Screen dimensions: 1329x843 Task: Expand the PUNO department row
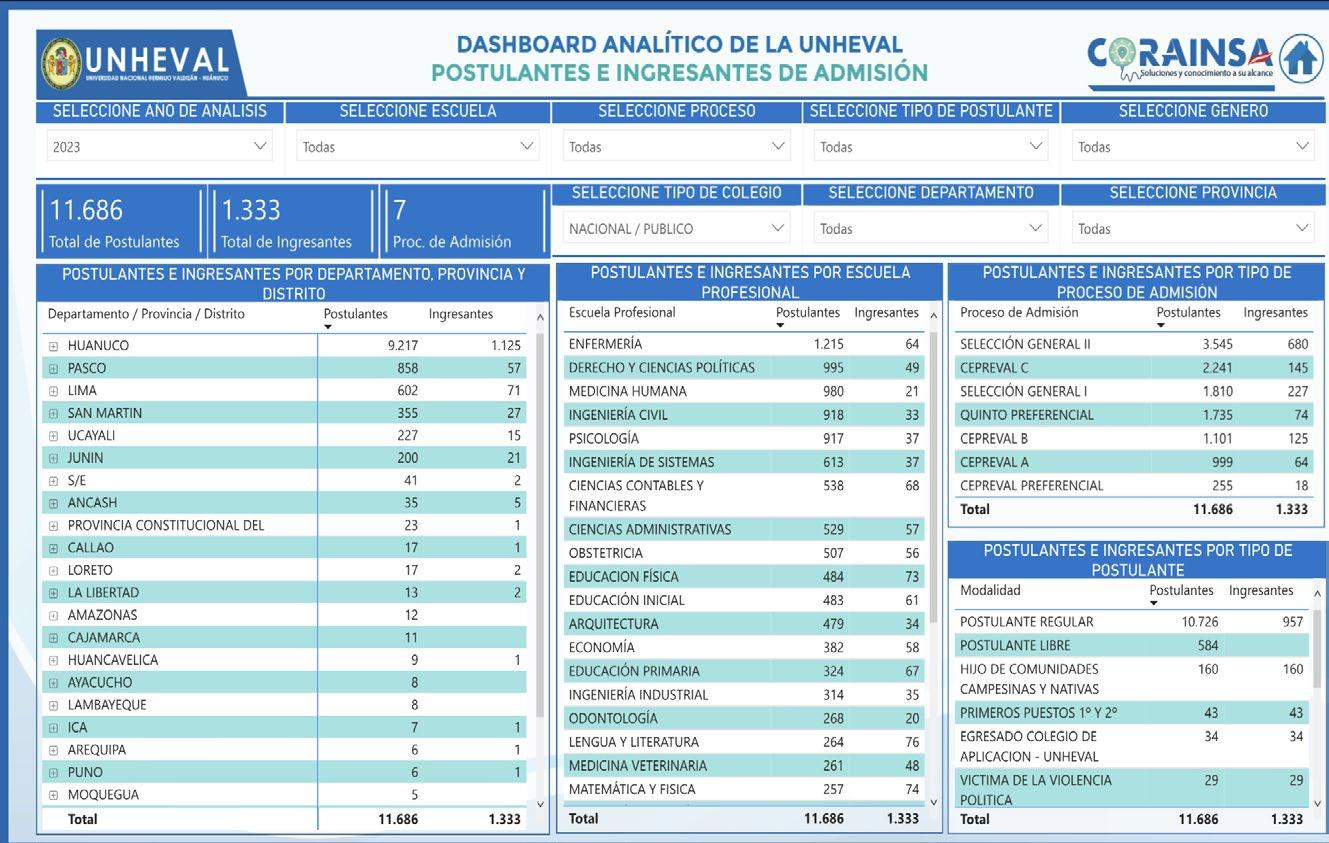click(54, 773)
